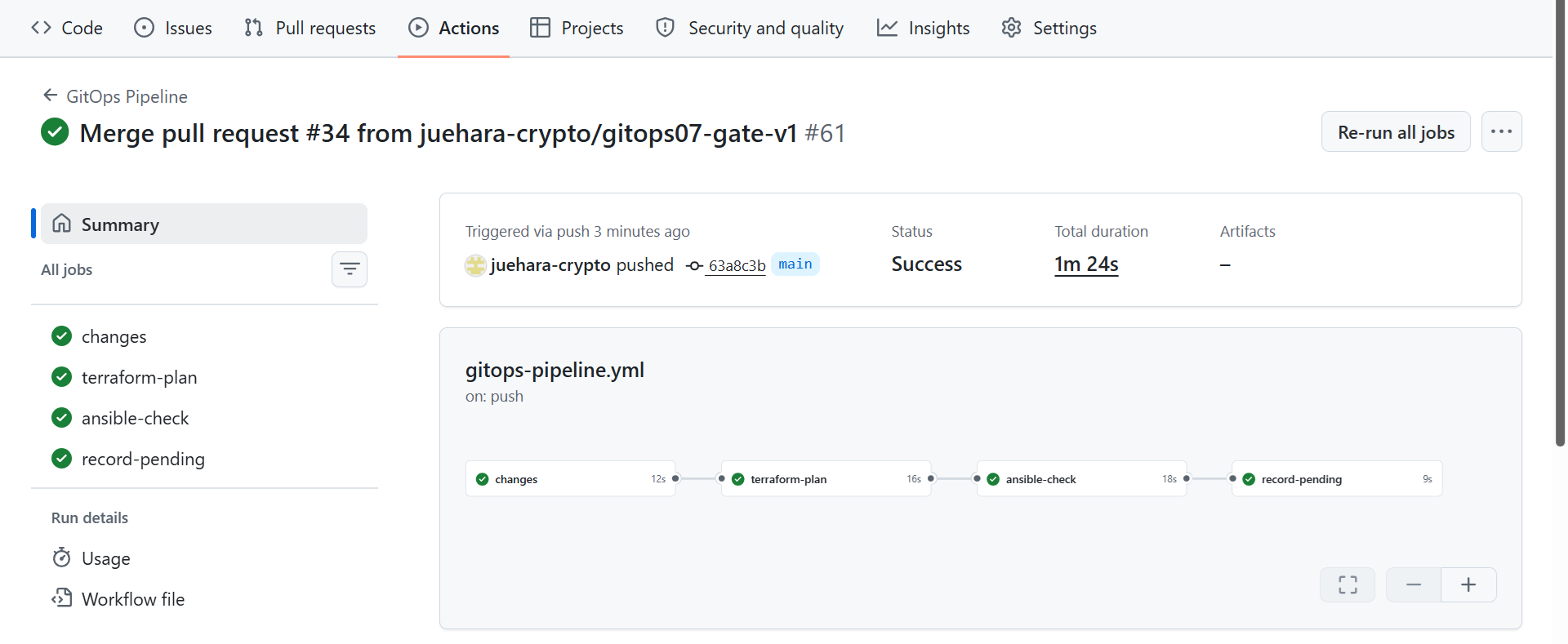Open commit 63a8c3b link
Viewport: 1568px width, 644px height.
click(737, 265)
